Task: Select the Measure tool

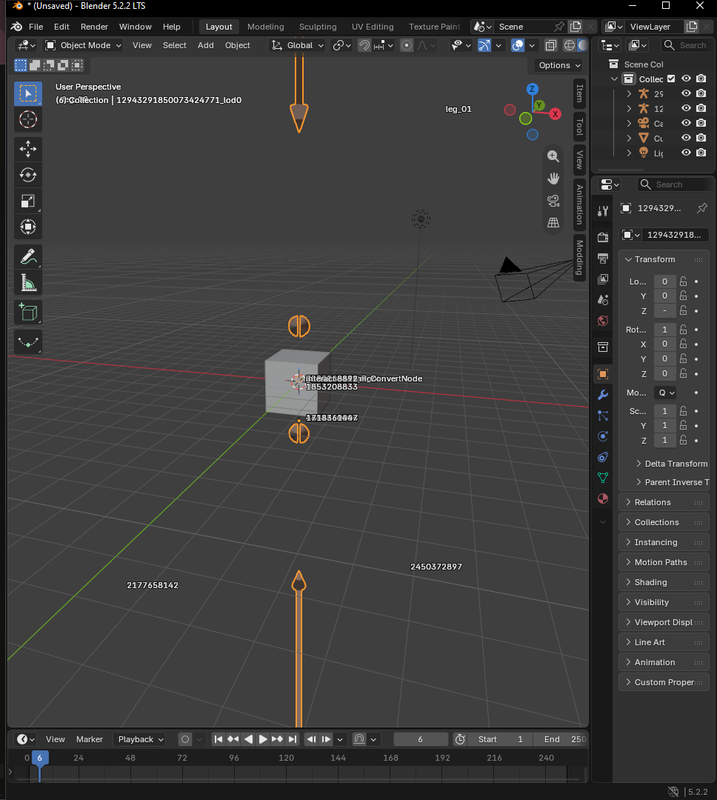Action: (28, 283)
